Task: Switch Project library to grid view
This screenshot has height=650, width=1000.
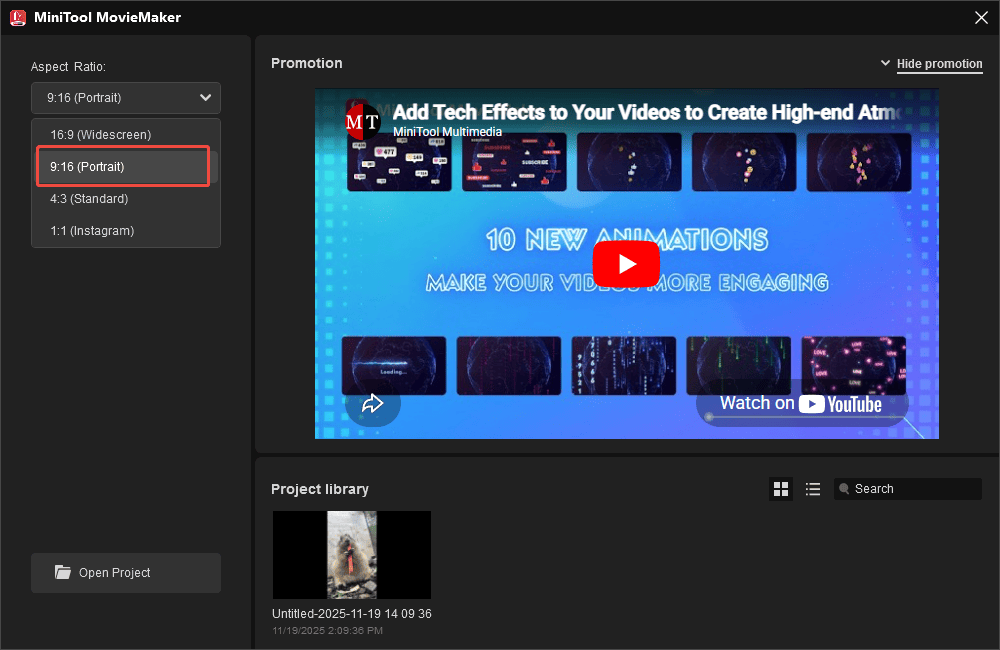Action: click(781, 489)
